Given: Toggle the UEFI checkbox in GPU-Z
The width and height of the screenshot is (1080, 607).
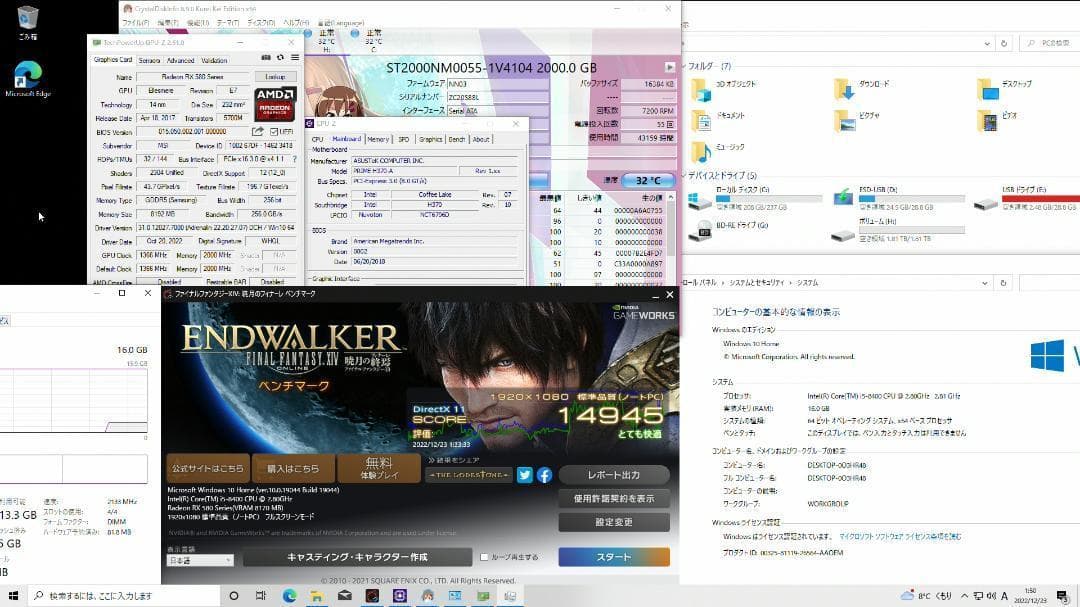Looking at the screenshot, I should pyautogui.click(x=273, y=132).
